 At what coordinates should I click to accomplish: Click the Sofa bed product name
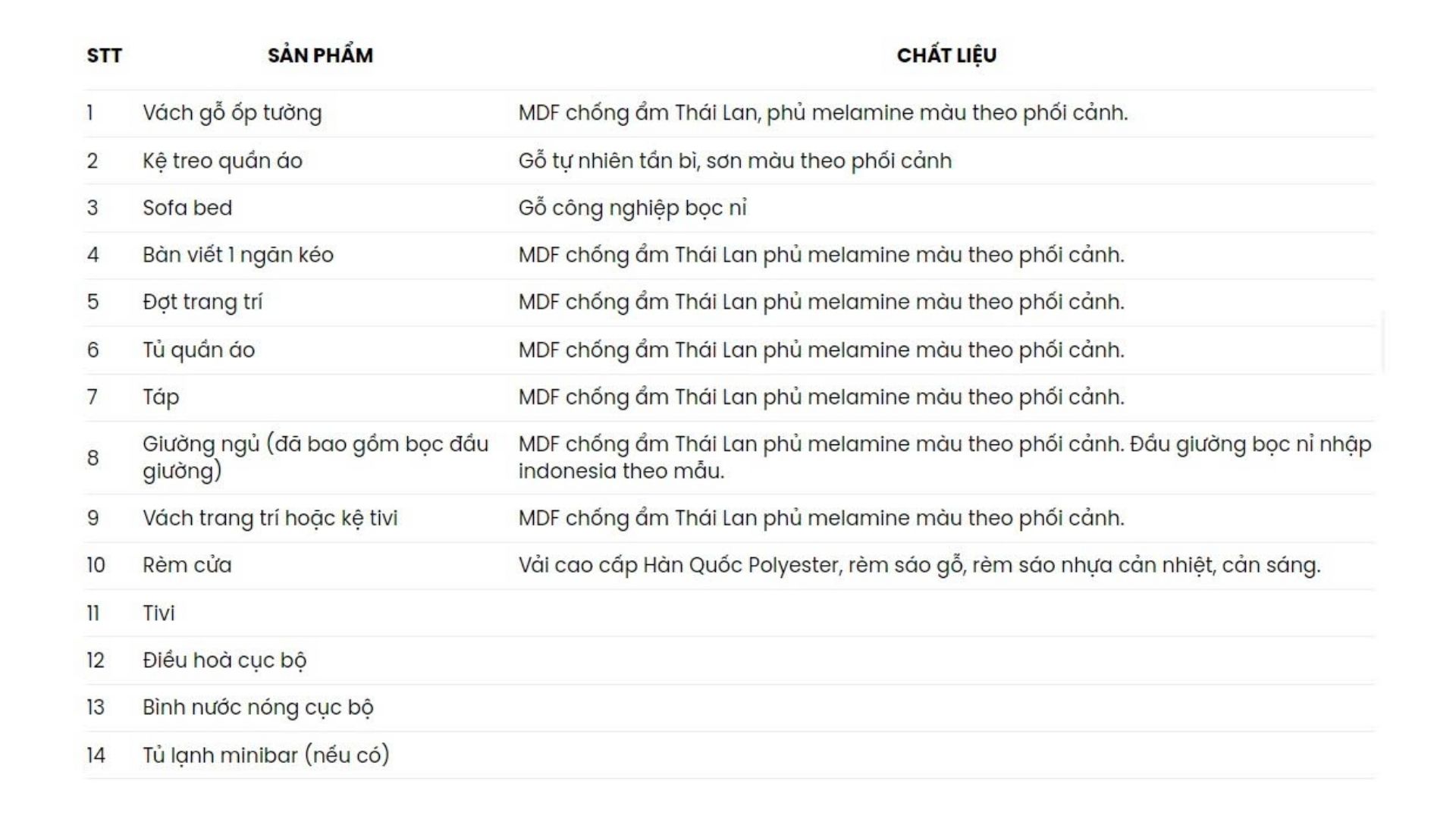187,208
